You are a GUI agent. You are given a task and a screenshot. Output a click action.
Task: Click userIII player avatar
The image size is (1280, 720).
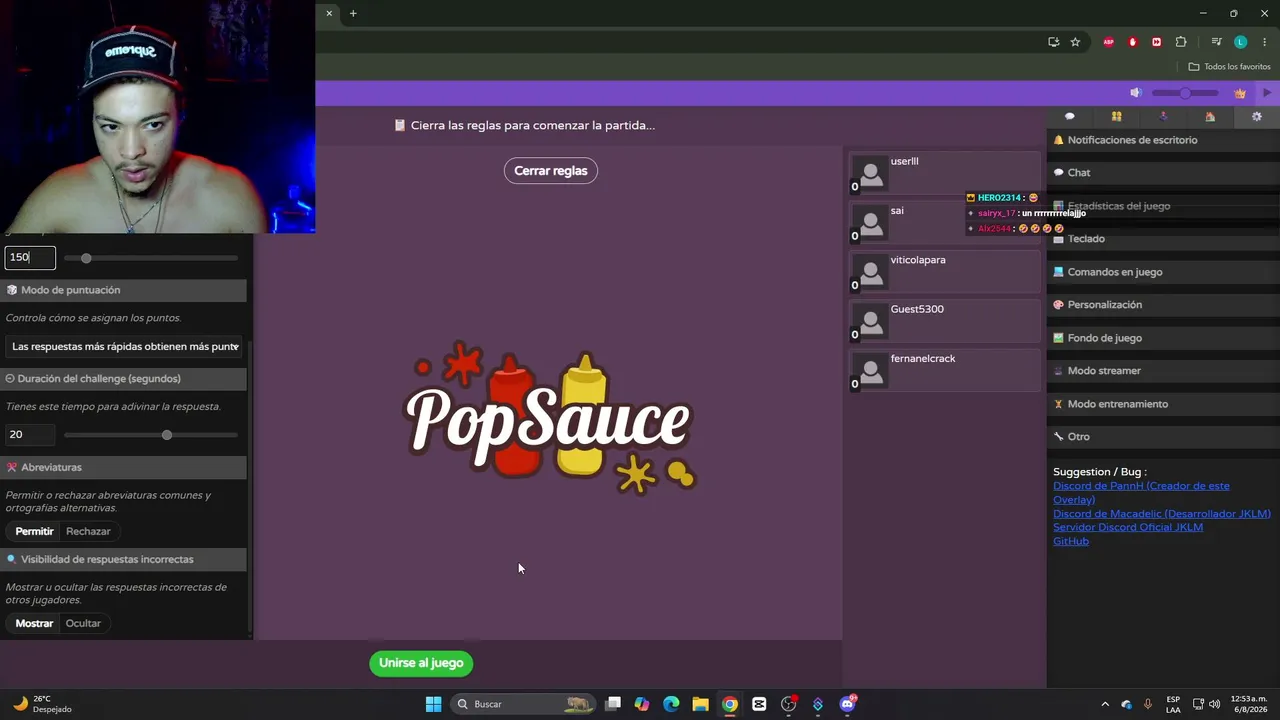[872, 174]
